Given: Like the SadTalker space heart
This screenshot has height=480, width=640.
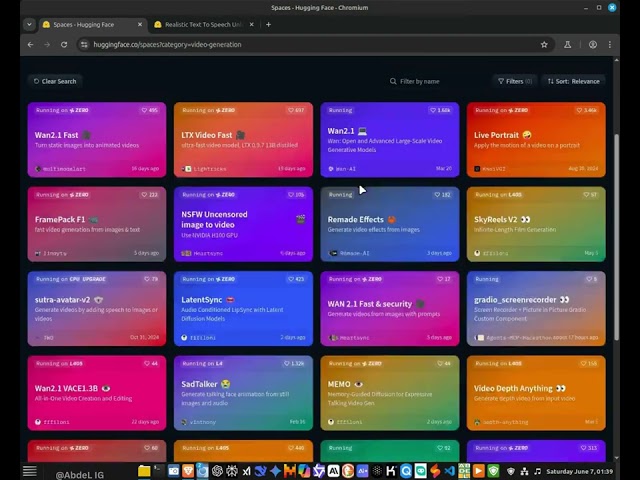Looking at the screenshot, I should 294,363.
